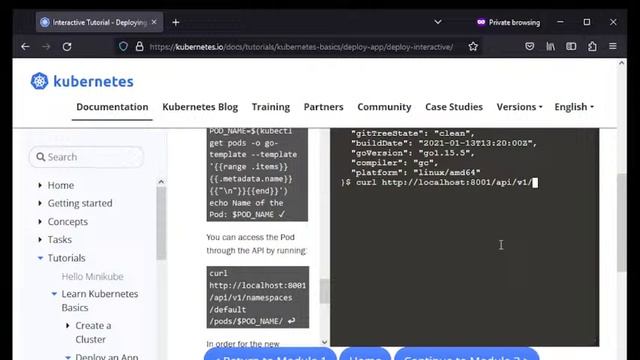Collapse the Learn Kubernetes Basics arrow
The image size is (640, 360).
coord(54,294)
